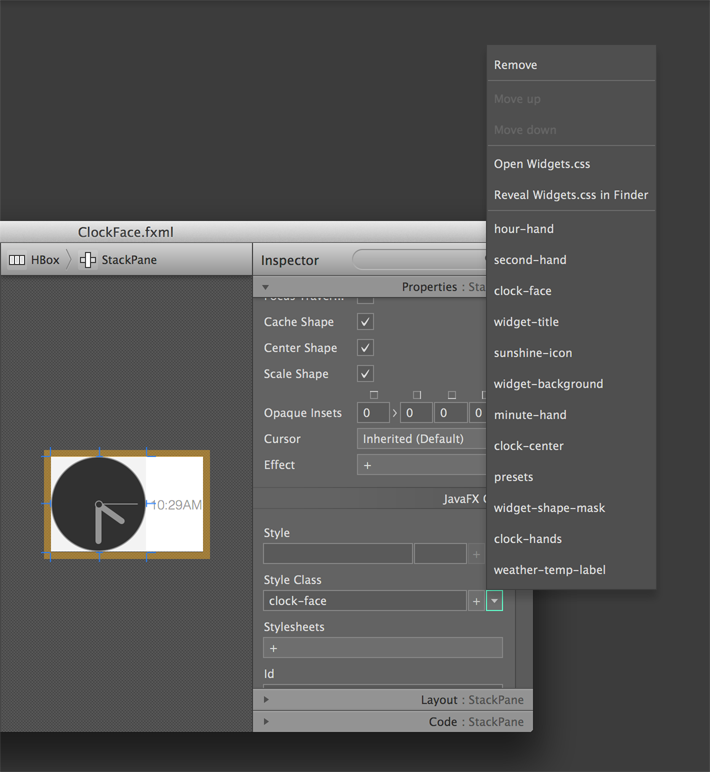Select Open Widgets.css menu entry

click(542, 164)
